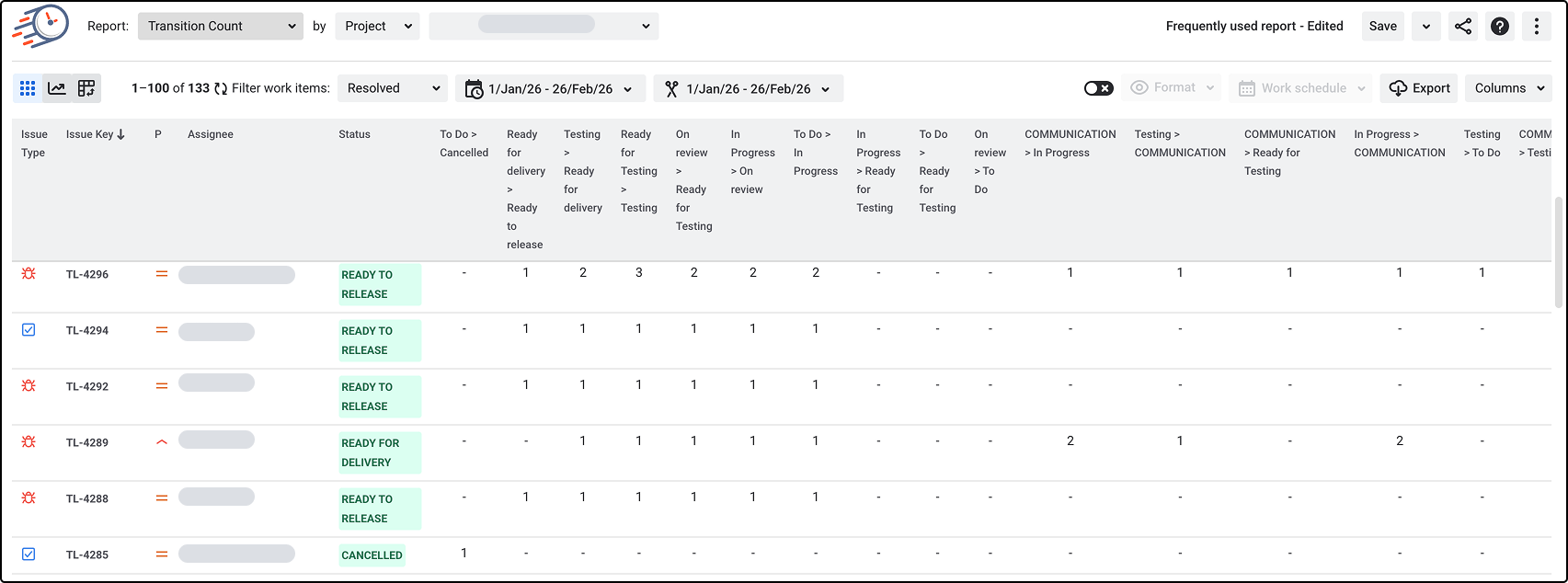Click the bug icon for TL-4292
Viewport: 1568px width, 583px height.
[29, 386]
